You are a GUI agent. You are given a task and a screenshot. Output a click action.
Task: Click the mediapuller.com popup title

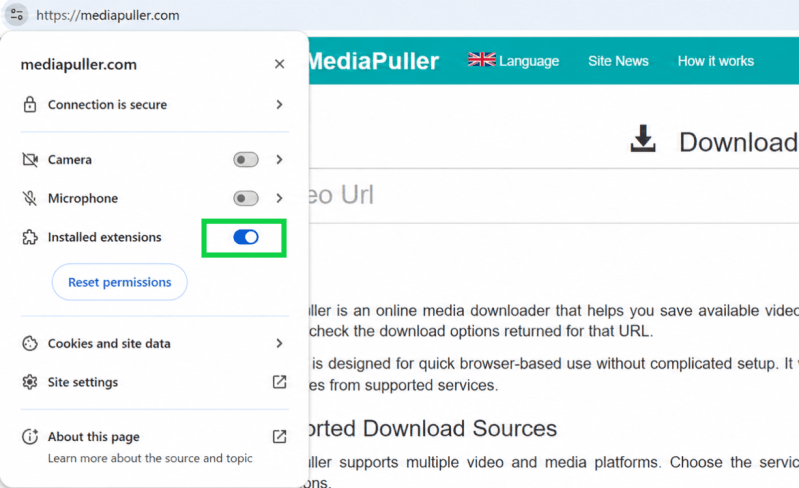(78, 65)
